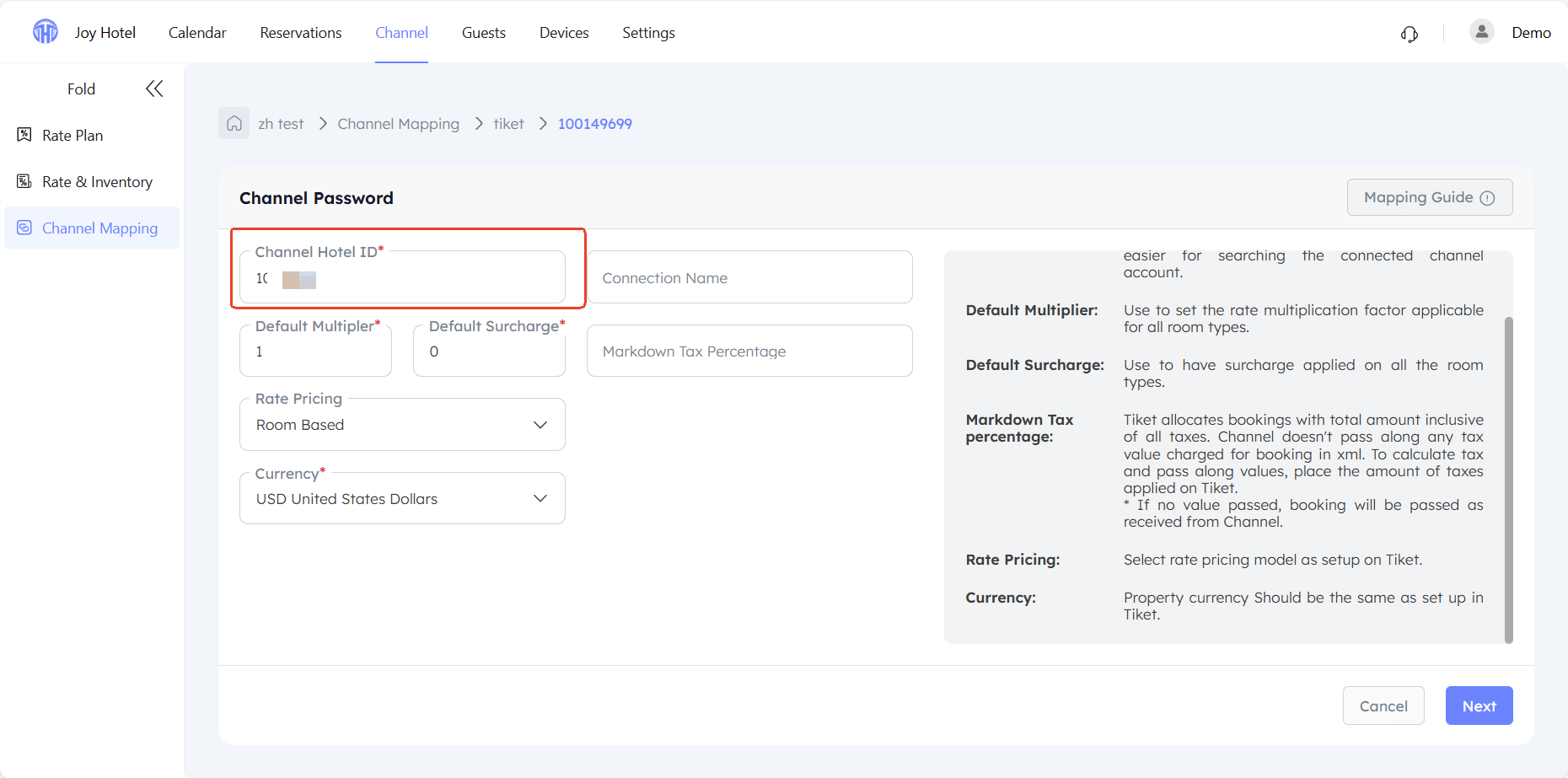
Task: Click the Next button
Action: pos(1479,706)
